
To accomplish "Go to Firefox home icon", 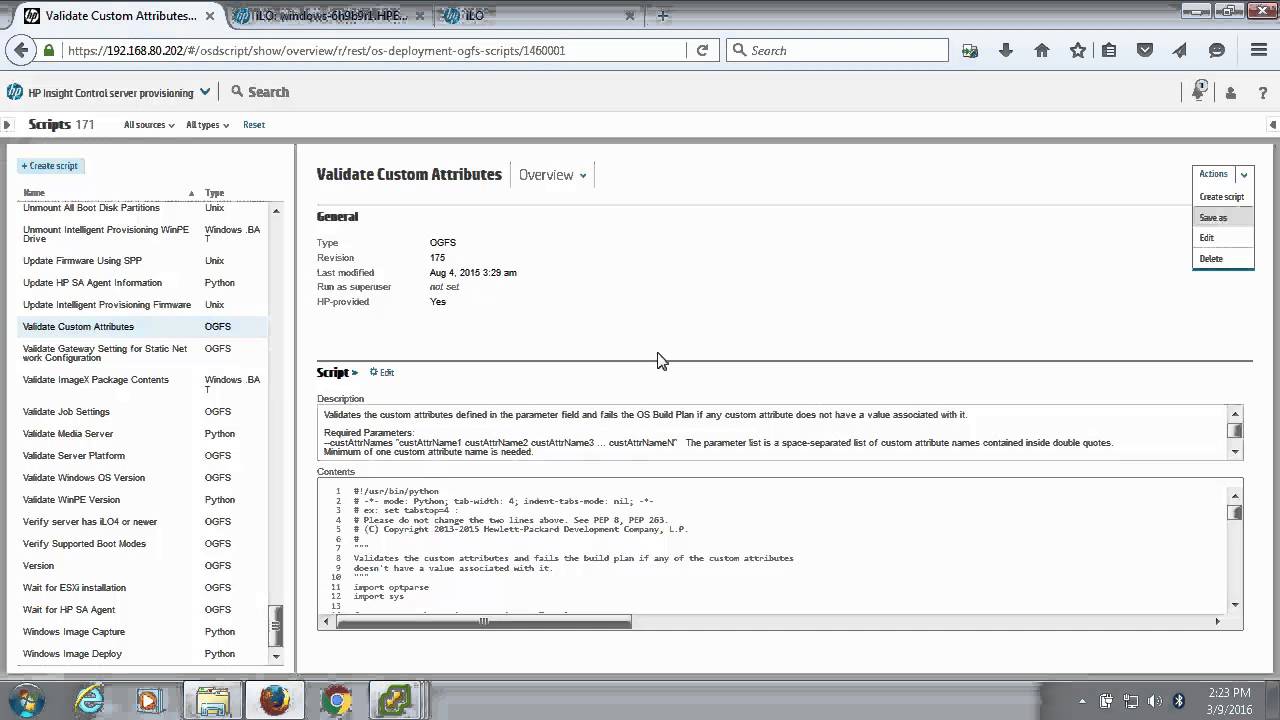I will point(1042,50).
